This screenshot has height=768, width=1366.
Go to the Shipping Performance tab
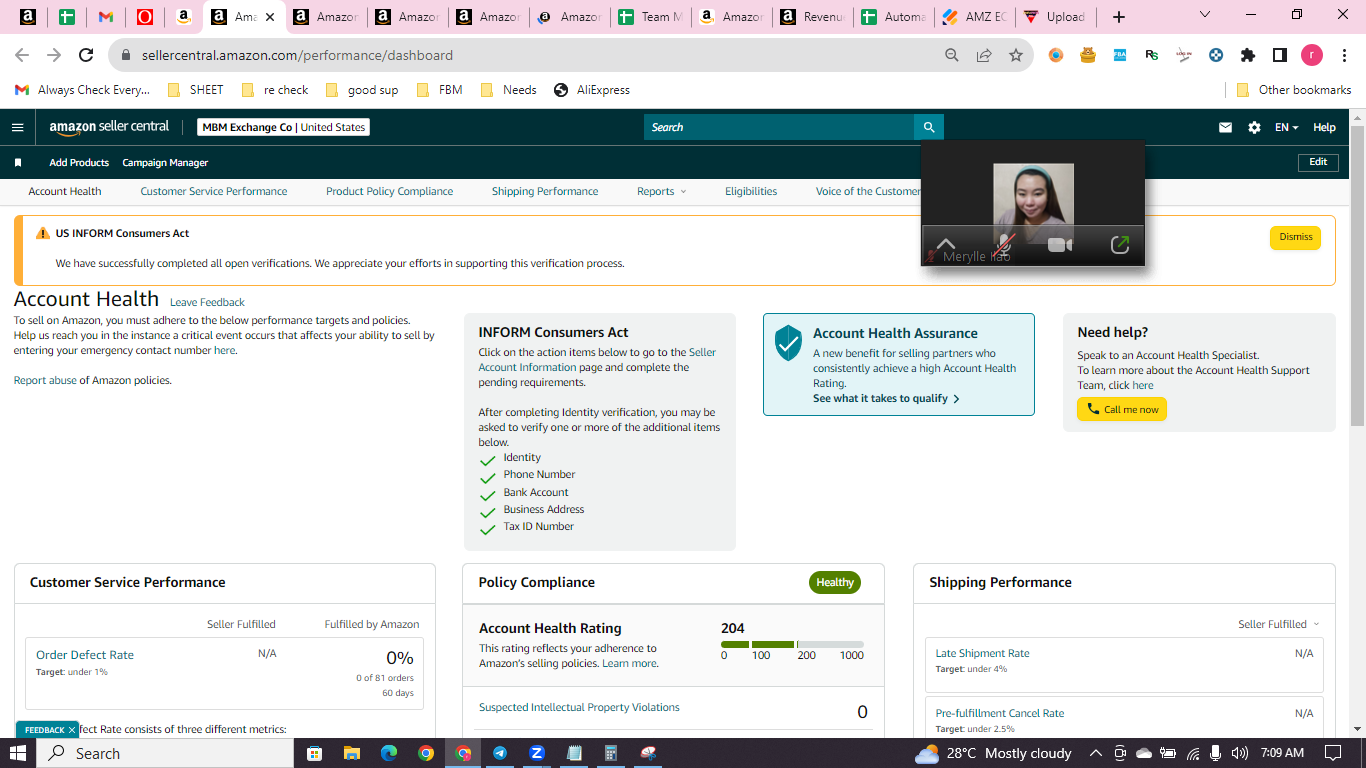point(545,191)
